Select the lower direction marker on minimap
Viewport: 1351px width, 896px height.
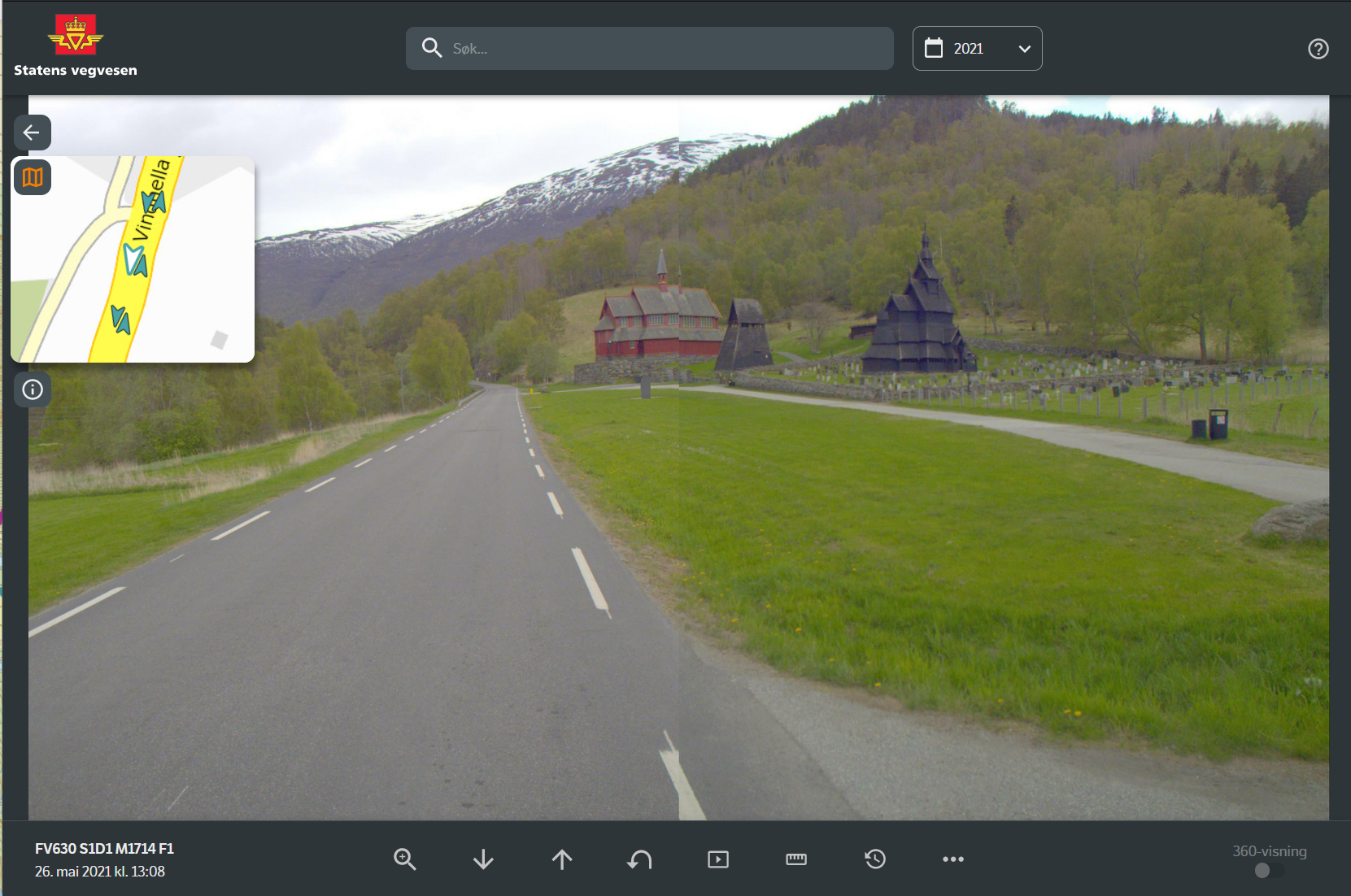120,319
